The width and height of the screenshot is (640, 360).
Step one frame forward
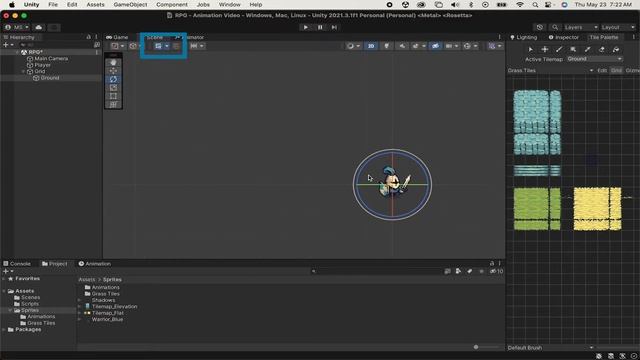click(x=334, y=27)
